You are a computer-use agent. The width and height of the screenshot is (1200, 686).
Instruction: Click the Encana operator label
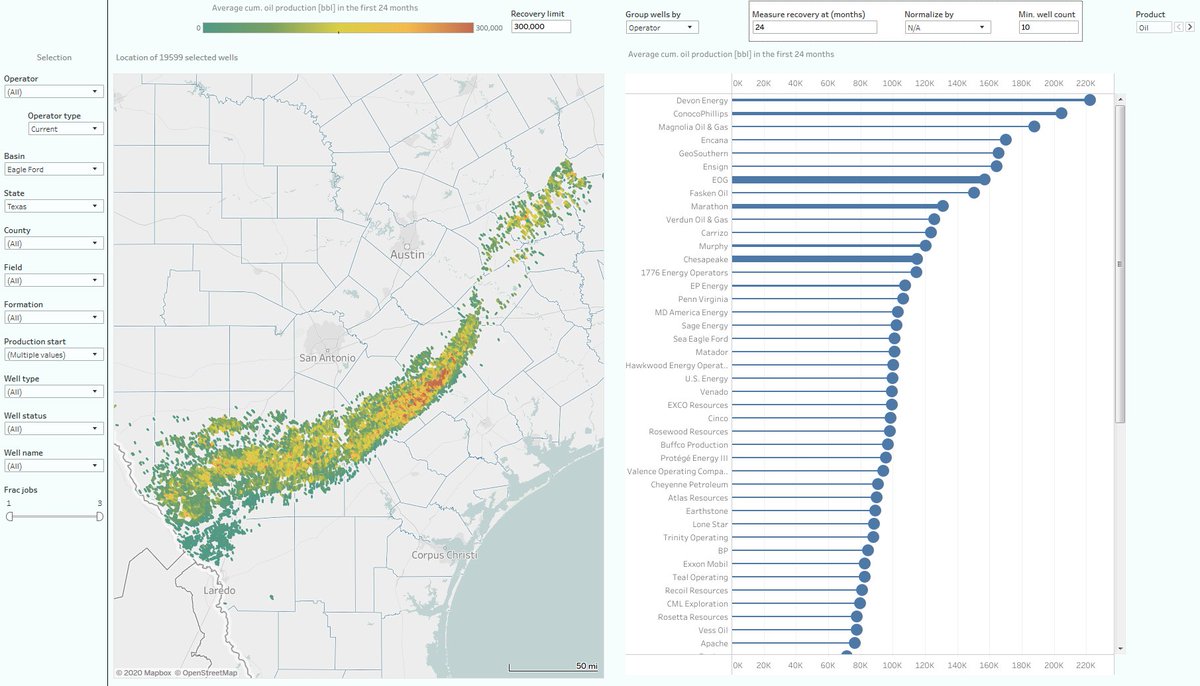714,140
